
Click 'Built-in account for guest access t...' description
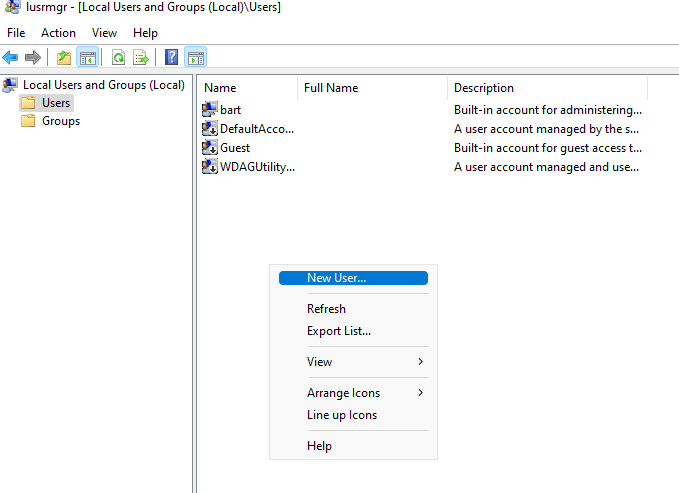tap(548, 148)
